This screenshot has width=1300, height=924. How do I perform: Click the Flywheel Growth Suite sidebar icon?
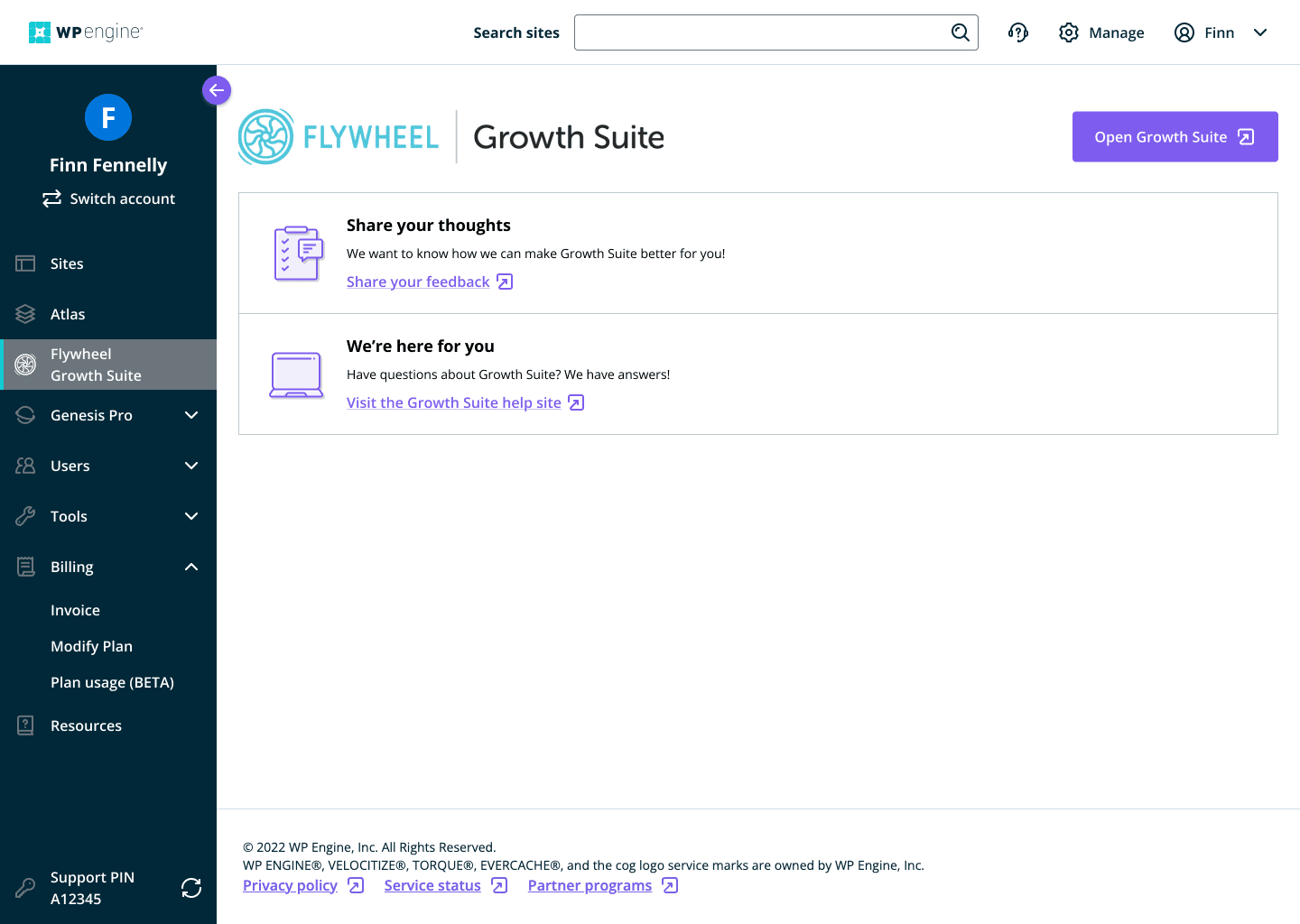pyautogui.click(x=24, y=365)
